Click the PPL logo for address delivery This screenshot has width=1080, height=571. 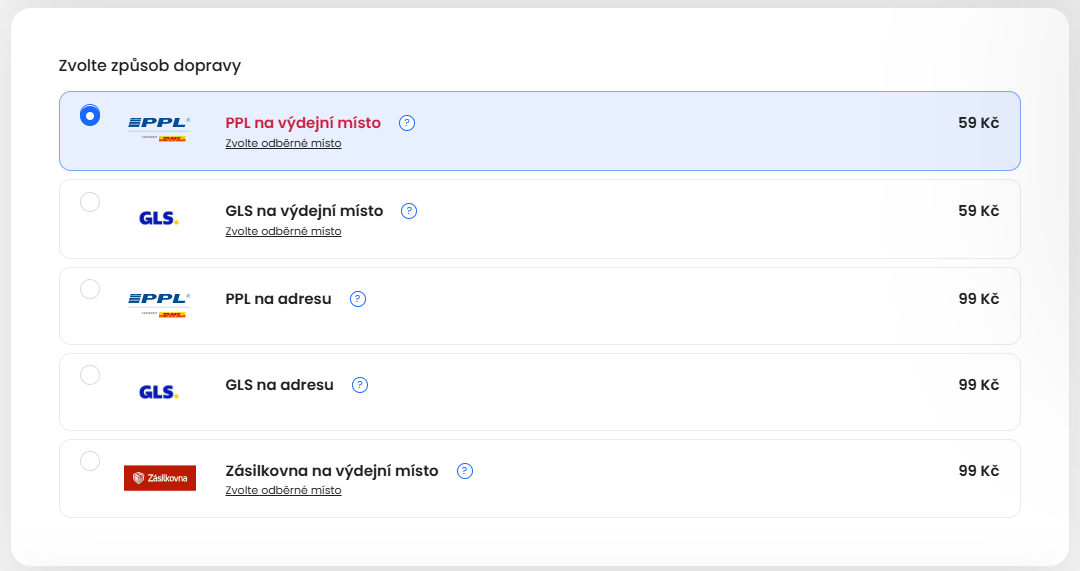pyautogui.click(x=159, y=304)
